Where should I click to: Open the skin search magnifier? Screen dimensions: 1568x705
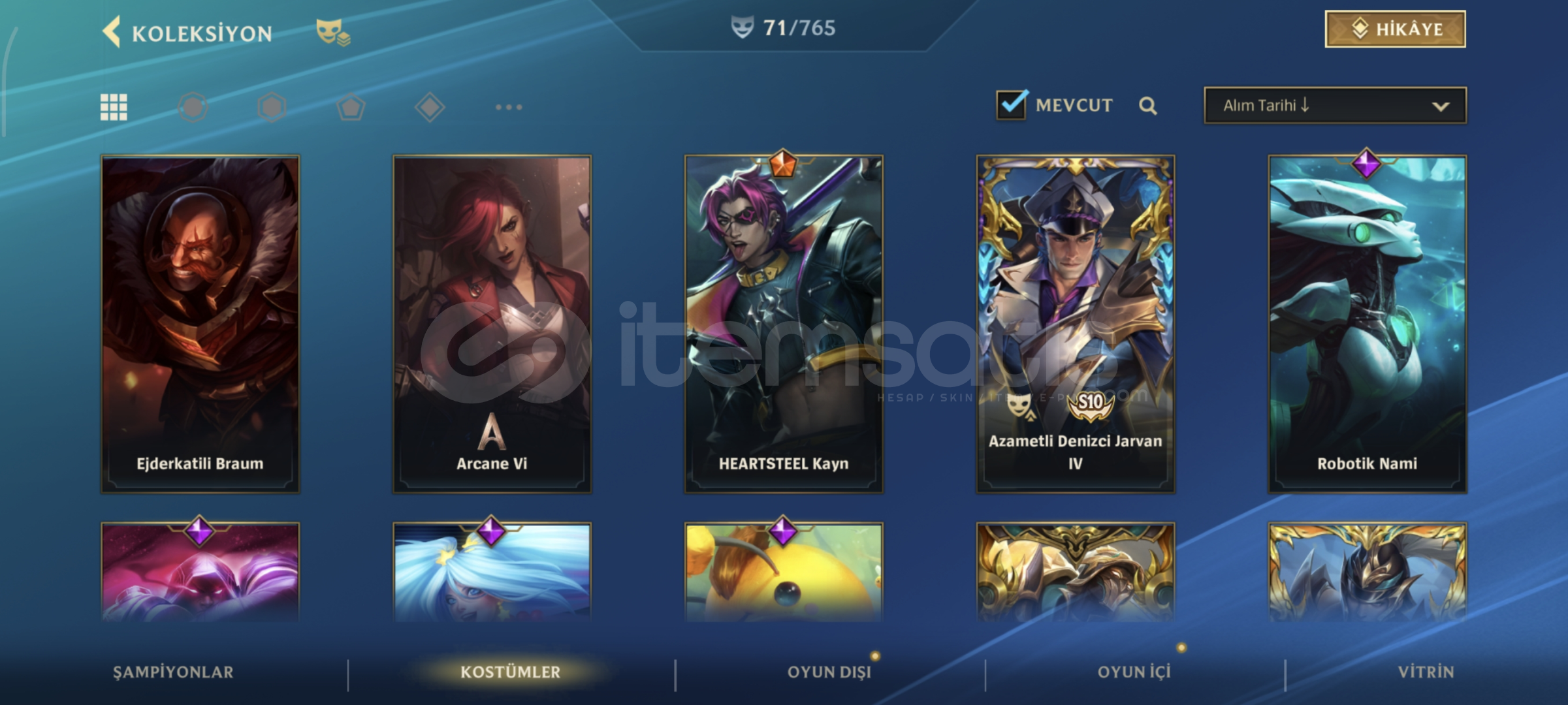pyautogui.click(x=1148, y=106)
